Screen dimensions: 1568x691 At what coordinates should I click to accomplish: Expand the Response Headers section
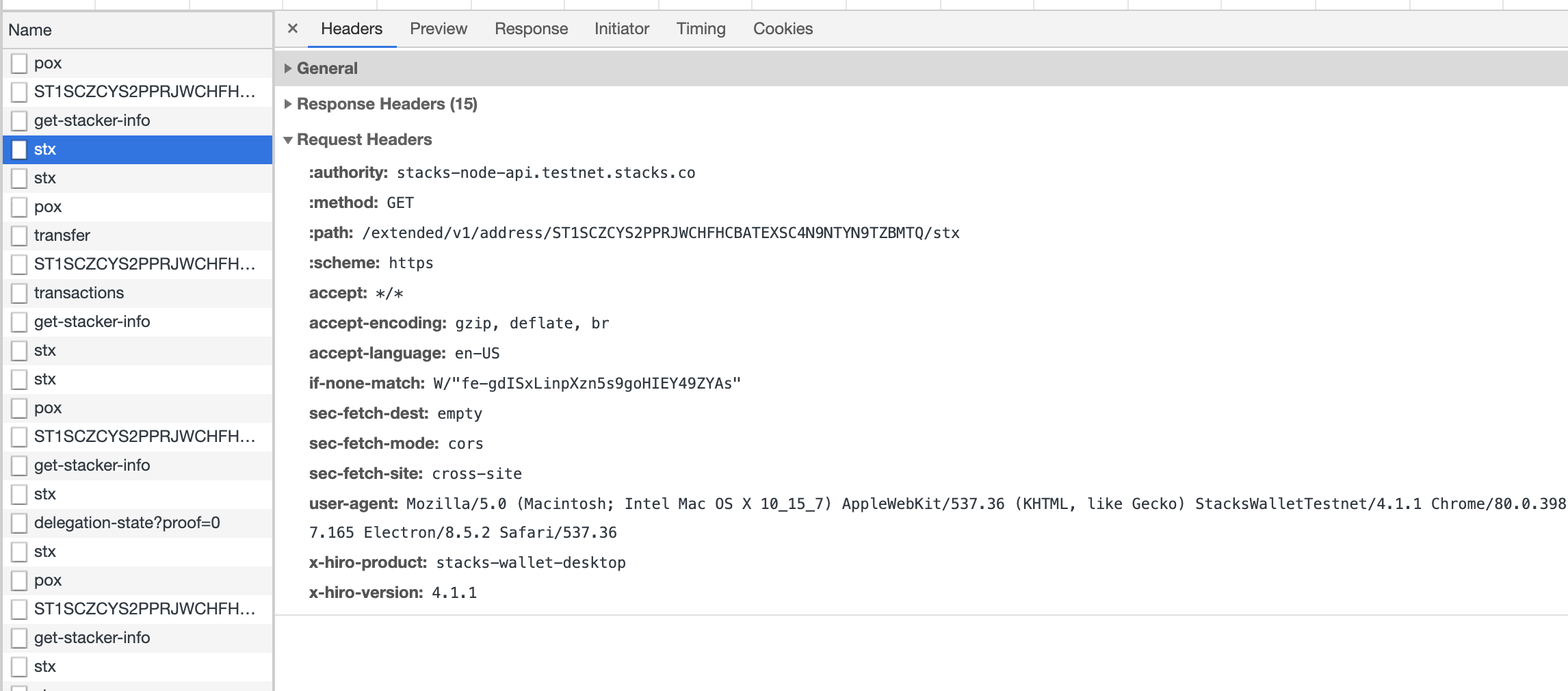(387, 104)
